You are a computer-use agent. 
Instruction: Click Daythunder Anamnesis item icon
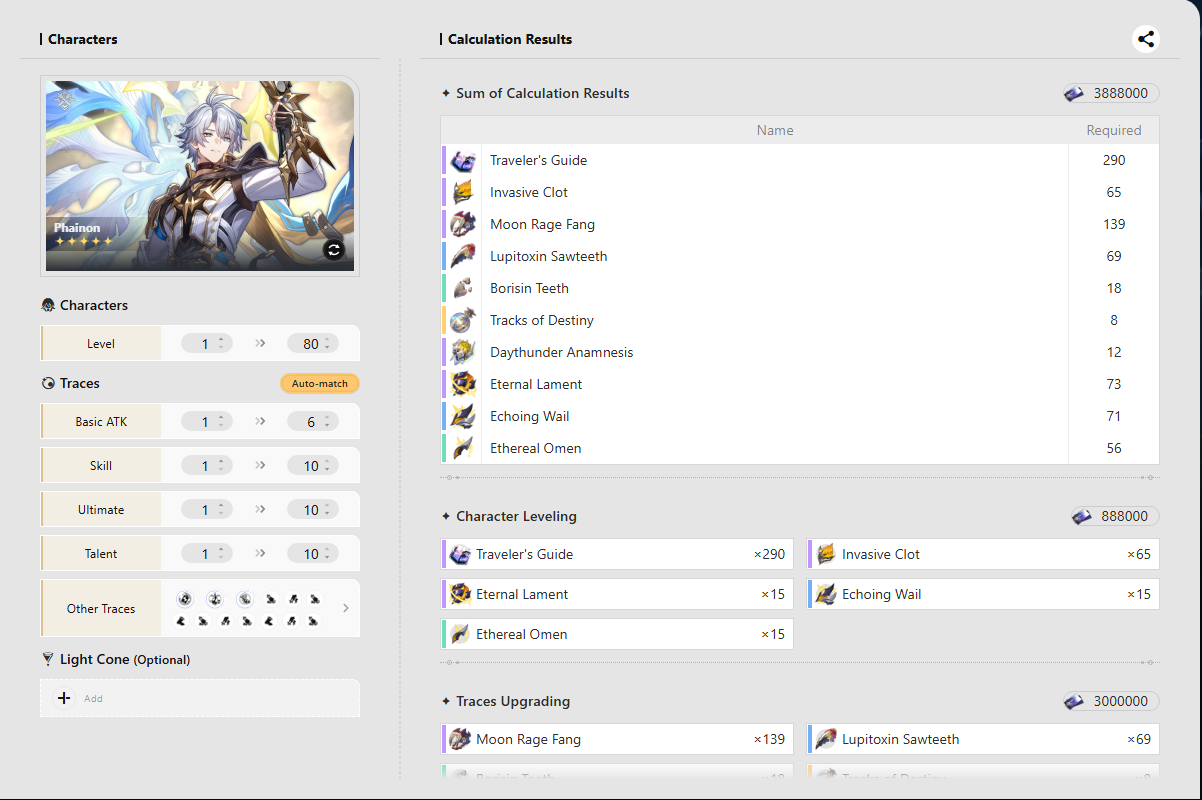click(x=463, y=352)
